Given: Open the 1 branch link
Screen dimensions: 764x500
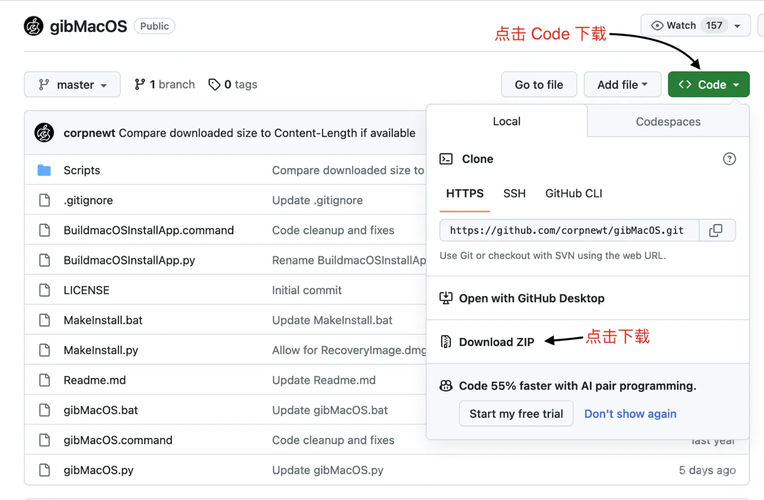Looking at the screenshot, I should [x=165, y=85].
